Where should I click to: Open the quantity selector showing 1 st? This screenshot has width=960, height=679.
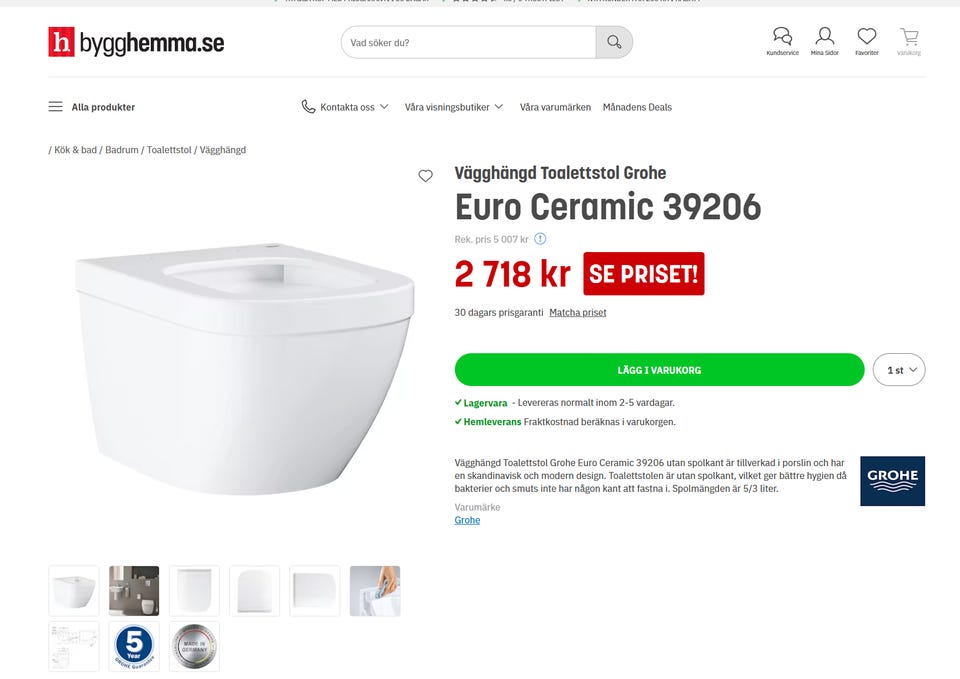(899, 370)
